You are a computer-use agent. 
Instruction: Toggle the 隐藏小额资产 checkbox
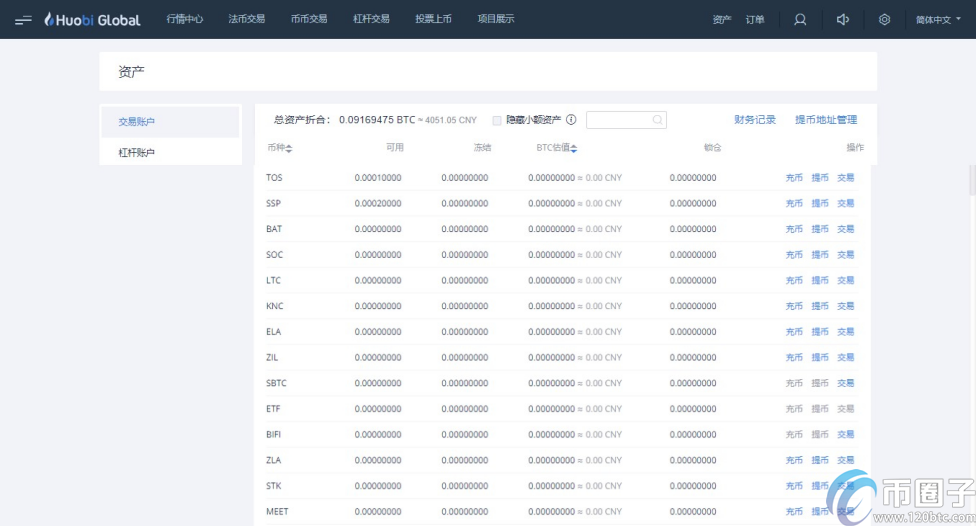click(497, 120)
